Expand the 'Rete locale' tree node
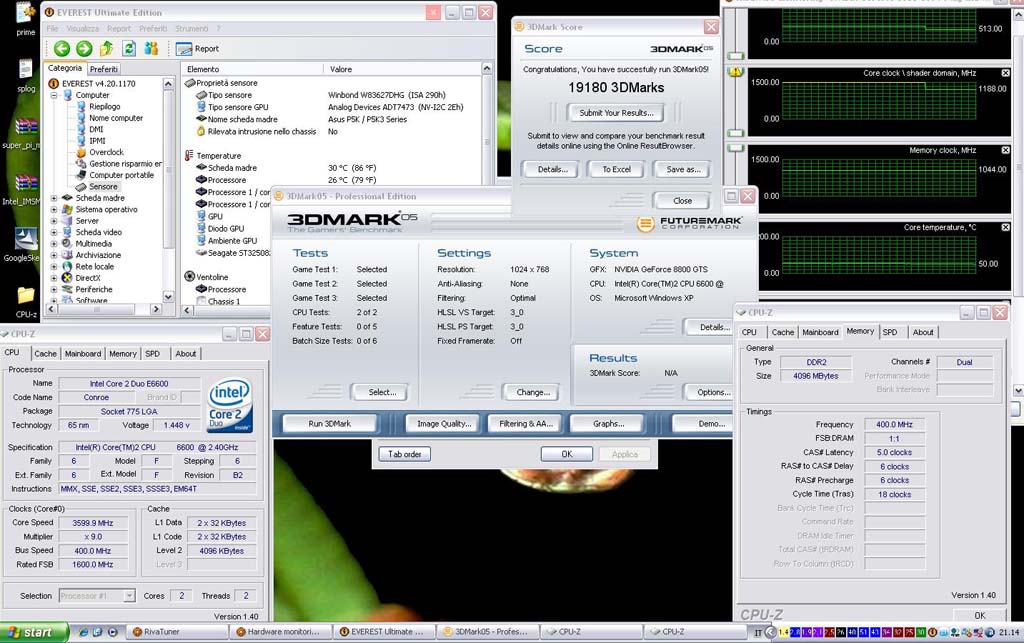1024x643 pixels. (x=54, y=266)
